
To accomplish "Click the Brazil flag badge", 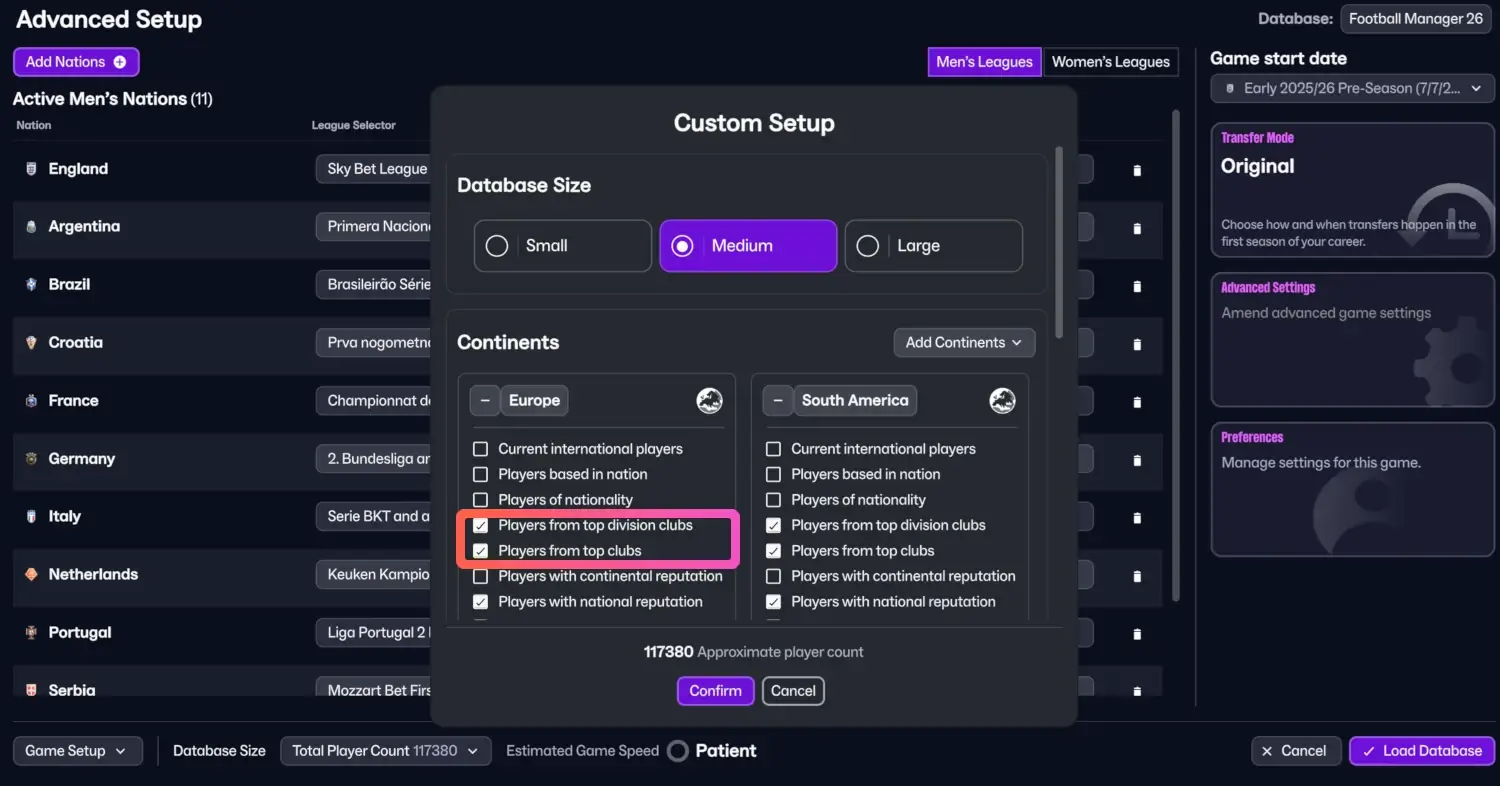I will 31,285.
